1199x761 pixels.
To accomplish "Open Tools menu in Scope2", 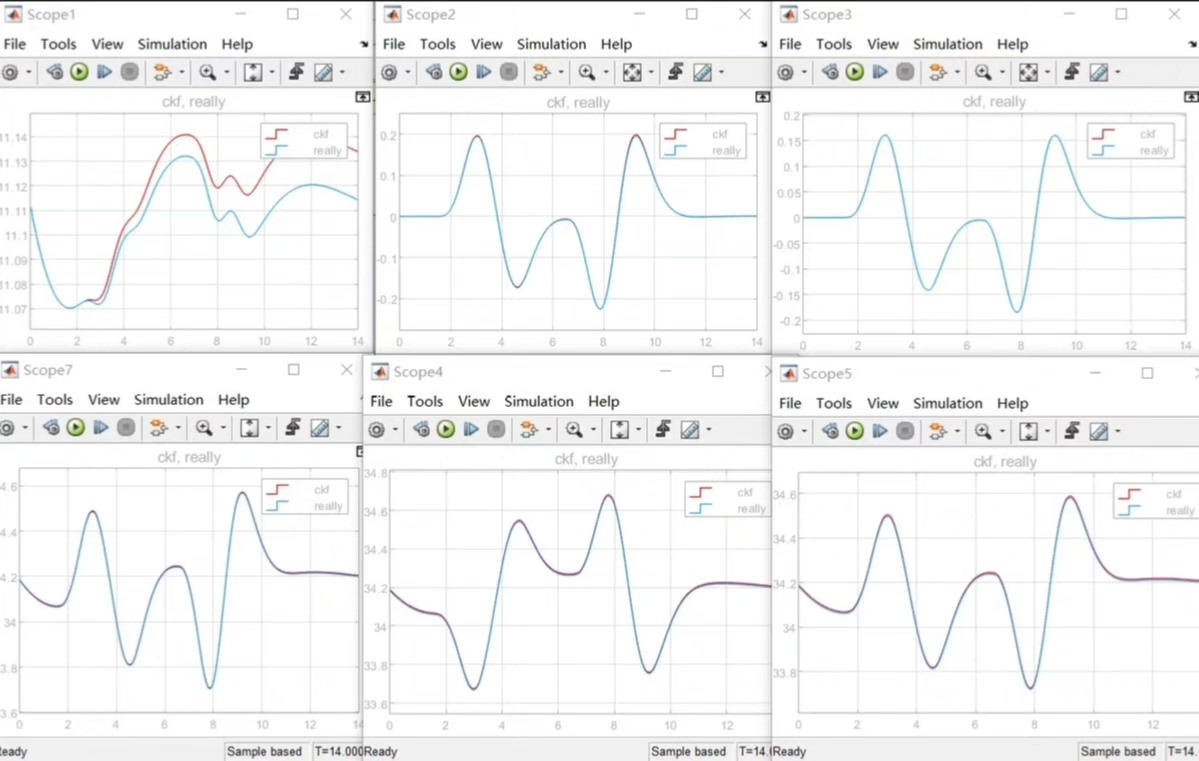I will 437,44.
